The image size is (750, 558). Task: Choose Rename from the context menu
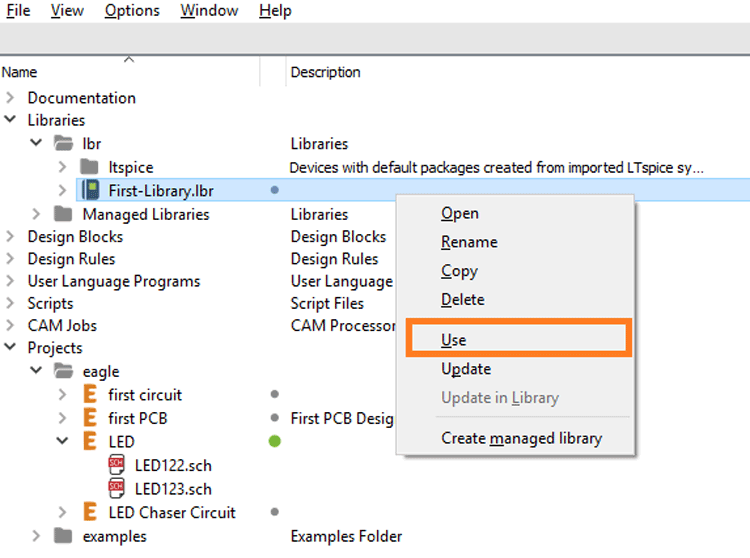pos(469,242)
